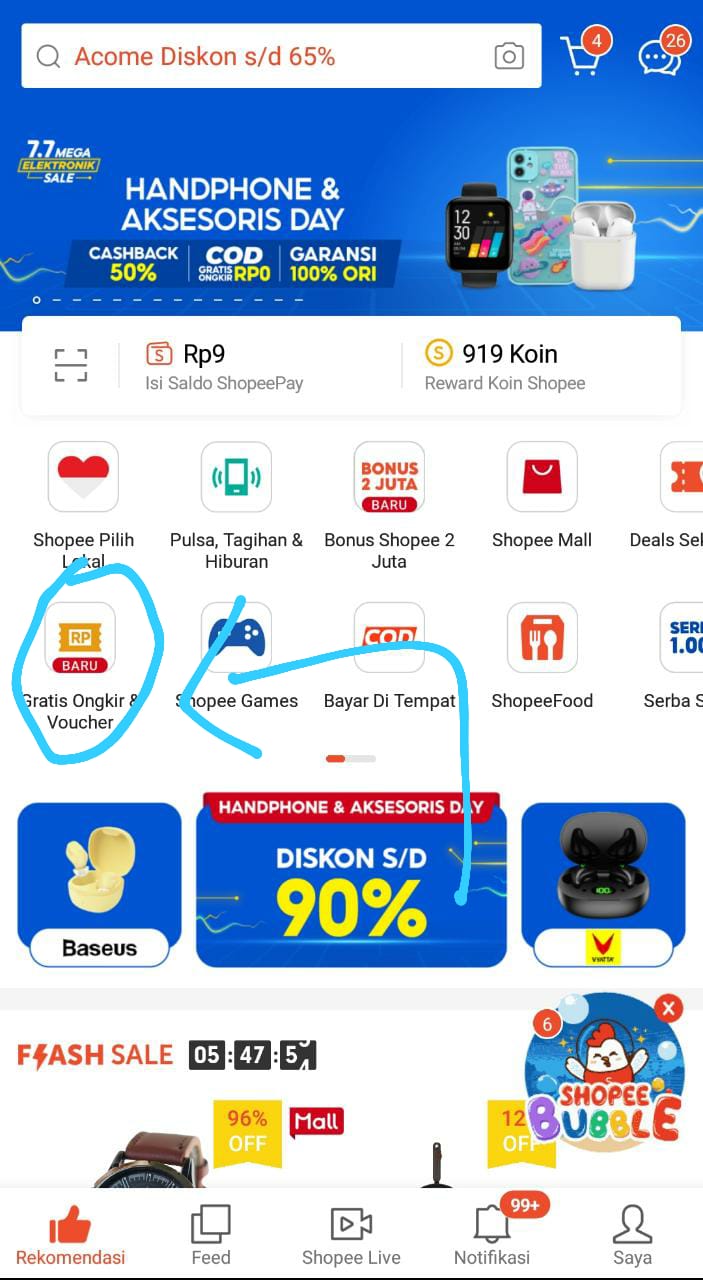
Task: Tap Isi Saldo ShopeePay balance
Action: point(225,366)
